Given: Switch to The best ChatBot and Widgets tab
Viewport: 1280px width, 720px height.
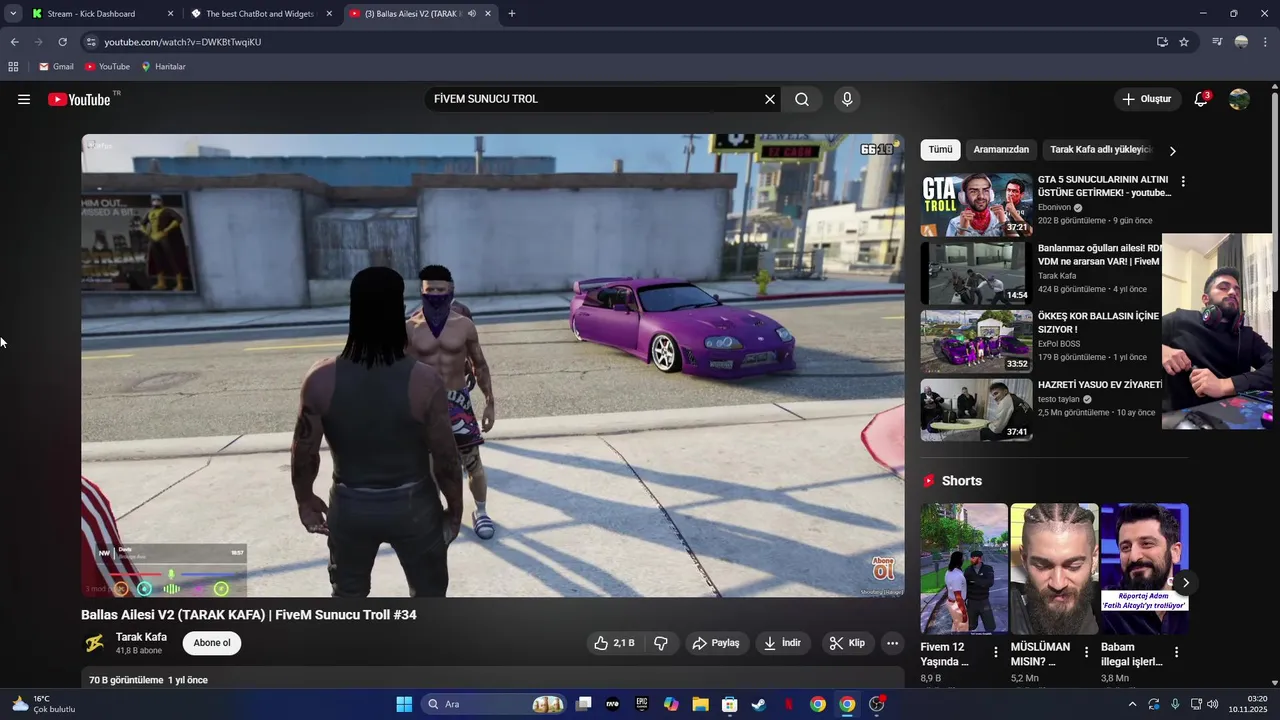Looking at the screenshot, I should point(260,14).
